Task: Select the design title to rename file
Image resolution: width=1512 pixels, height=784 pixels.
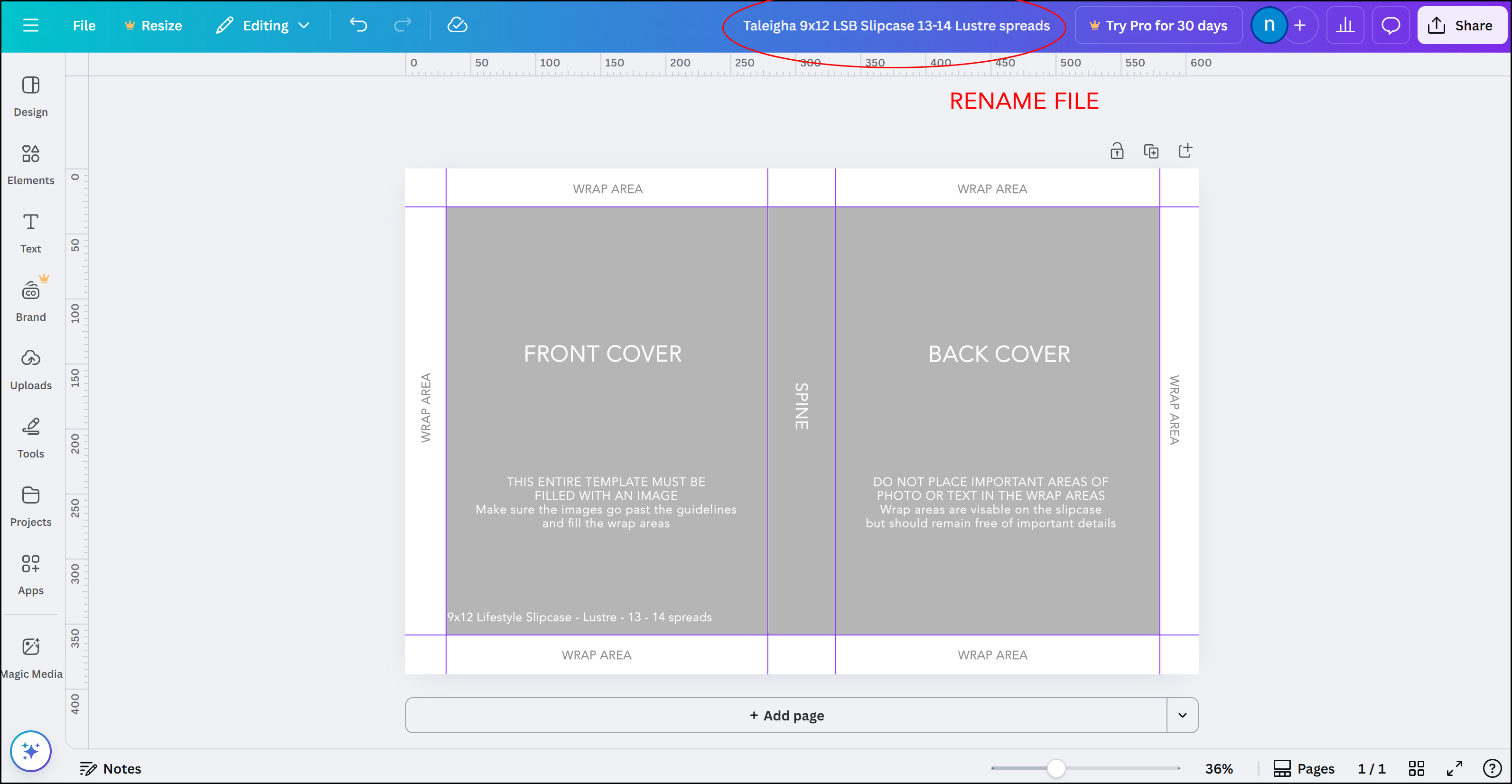Action: pos(896,26)
